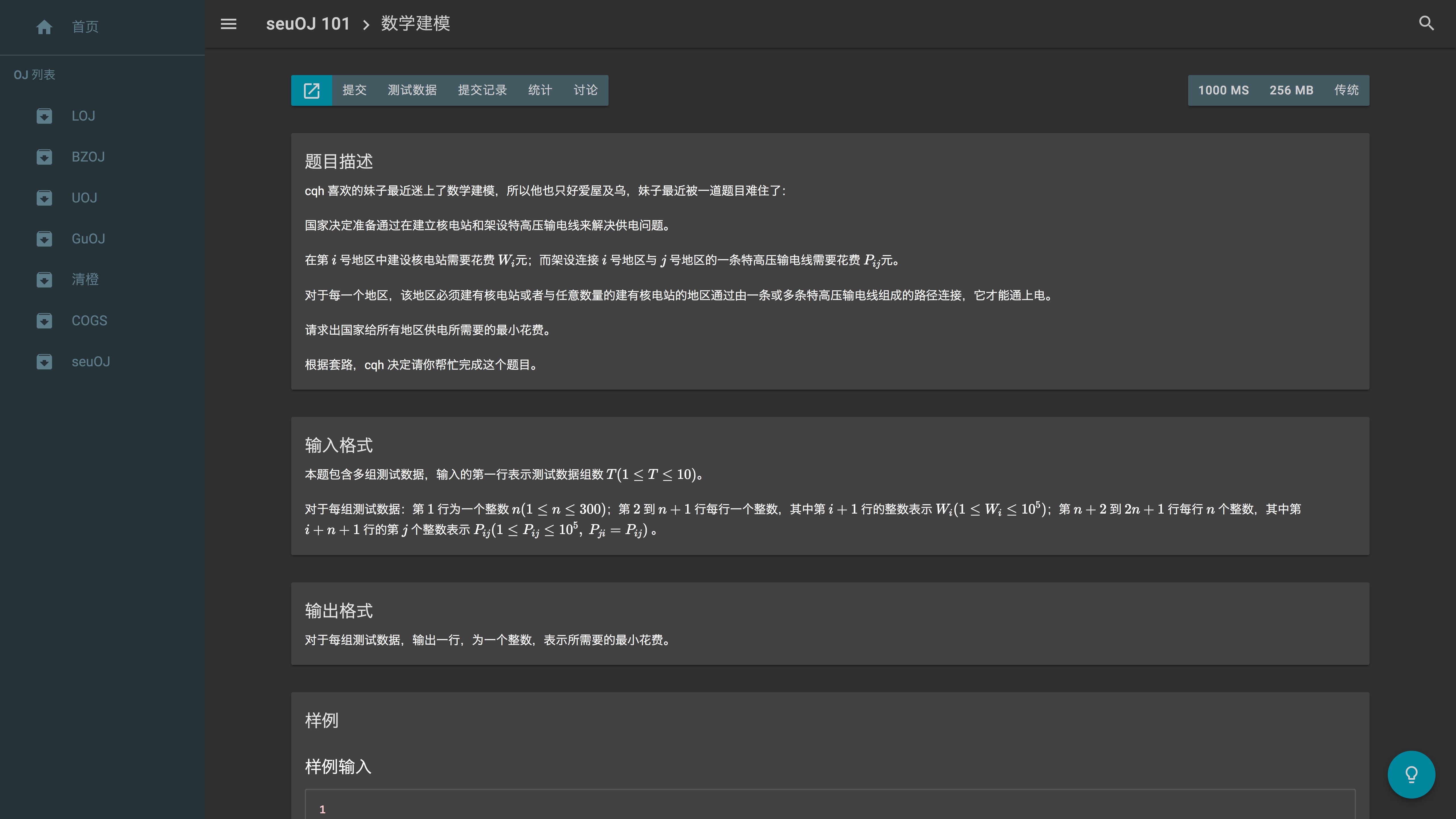Toggle the hamburger menu button
This screenshot has width=1456, height=819.
[x=228, y=24]
